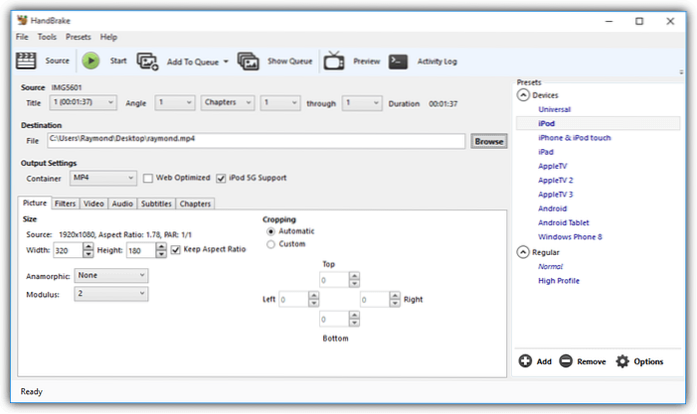This screenshot has width=697, height=414.
Task: Click the Remove preset minus icon
Action: click(566, 361)
